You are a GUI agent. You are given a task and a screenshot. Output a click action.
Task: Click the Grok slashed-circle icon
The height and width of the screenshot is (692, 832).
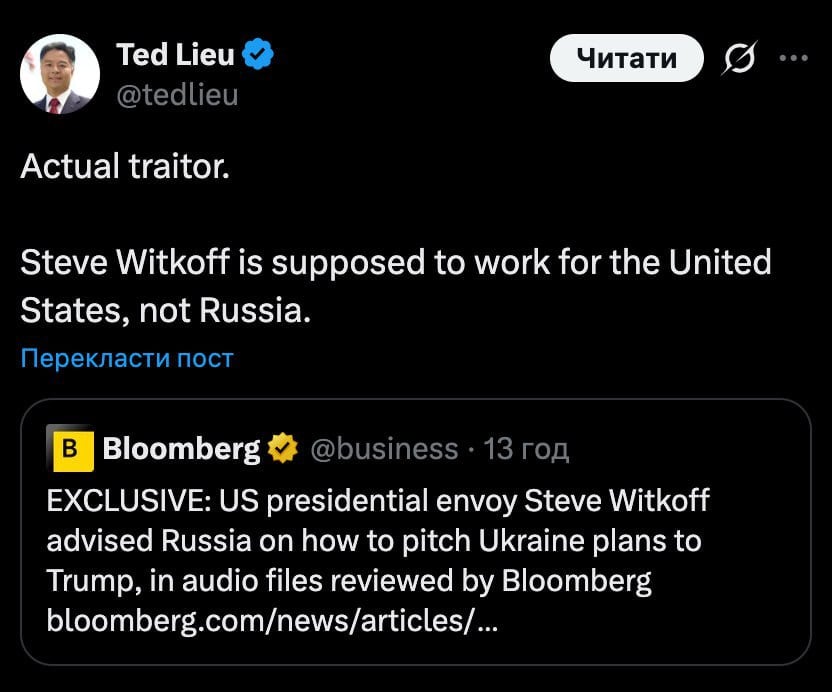[x=742, y=59]
